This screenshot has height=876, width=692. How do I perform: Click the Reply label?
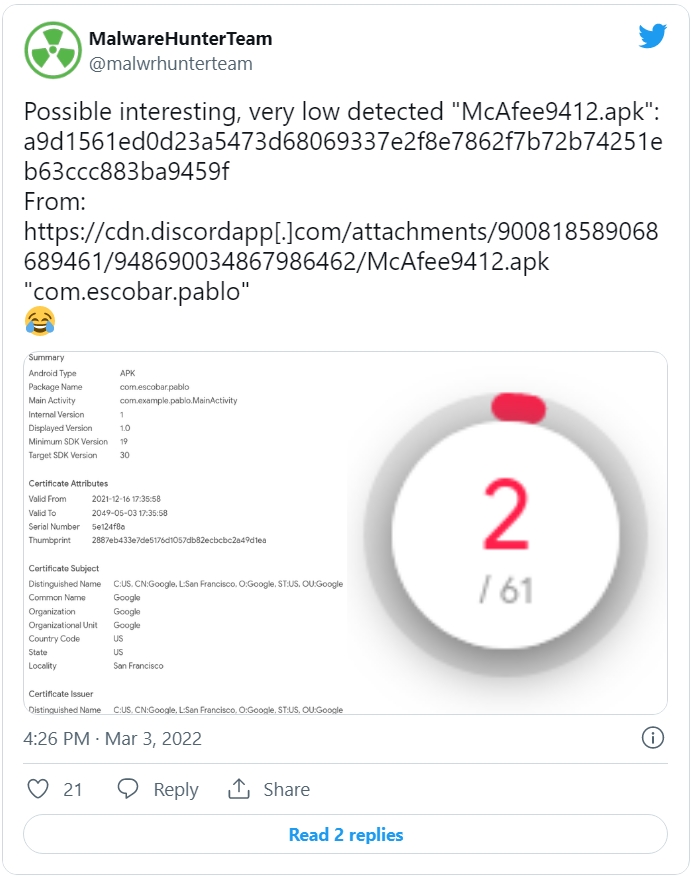click(x=176, y=789)
